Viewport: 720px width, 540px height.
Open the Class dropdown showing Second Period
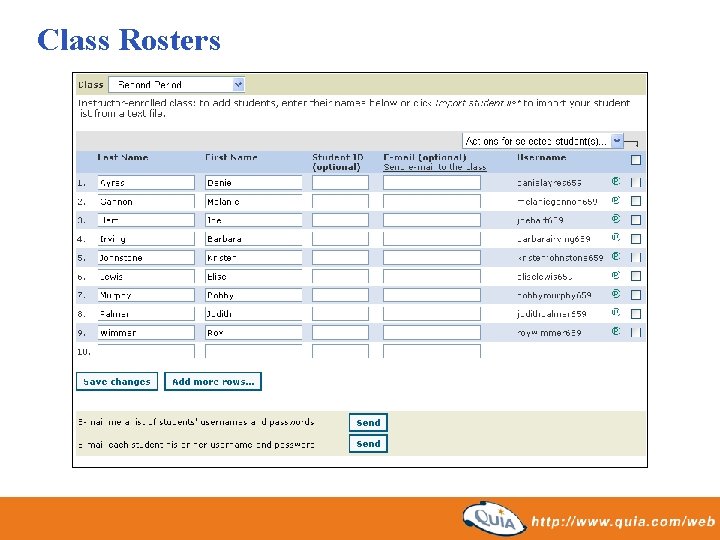pyautogui.click(x=176, y=84)
